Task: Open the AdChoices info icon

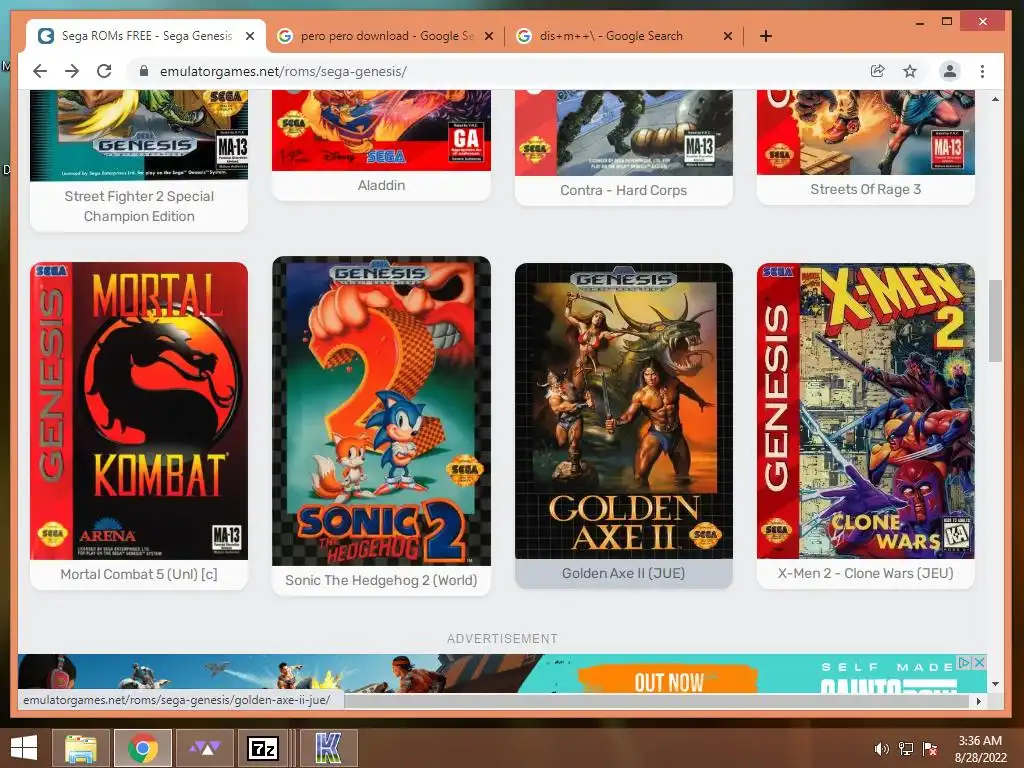Action: [964, 662]
